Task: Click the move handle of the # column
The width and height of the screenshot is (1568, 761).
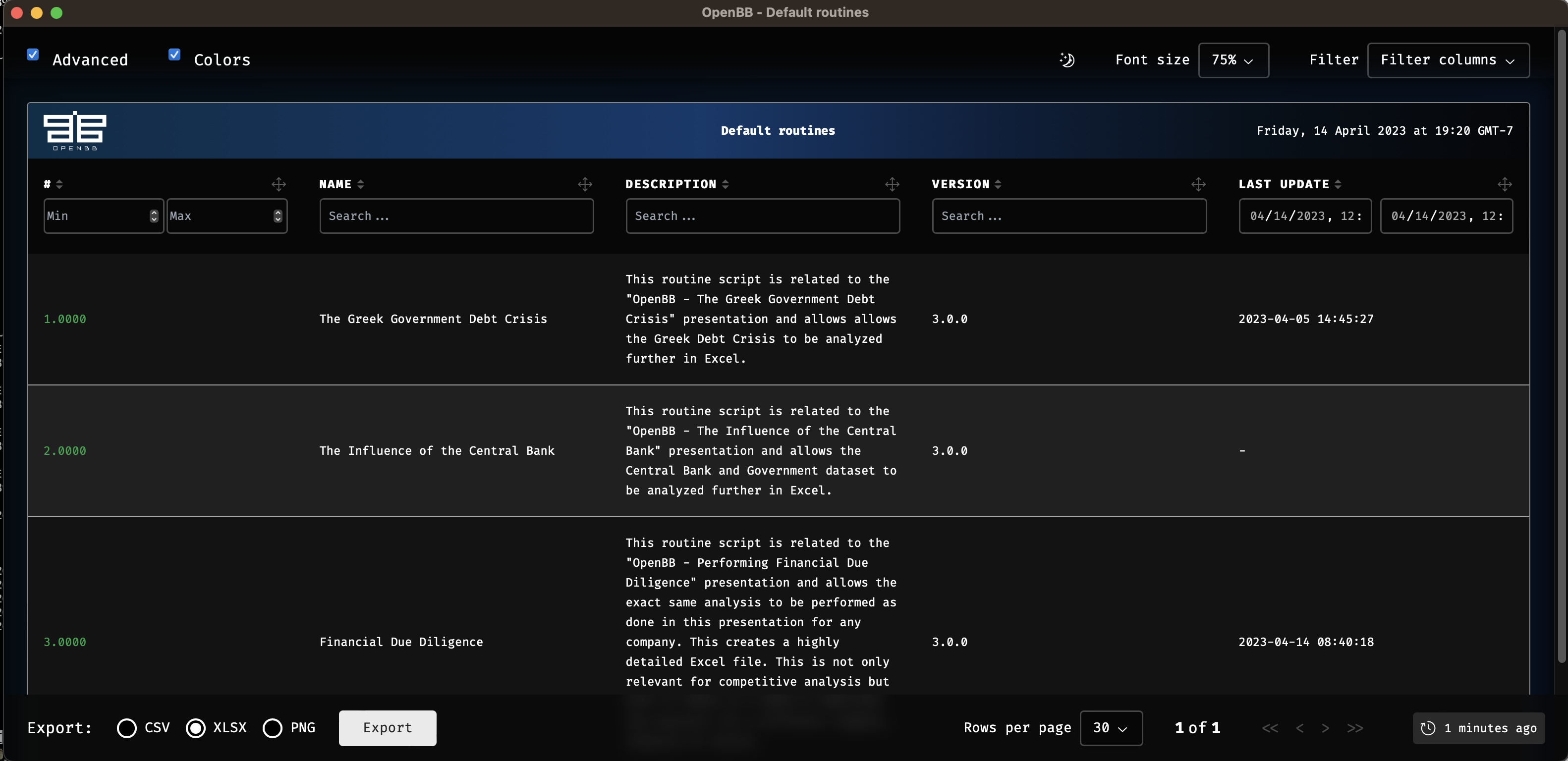Action: [279, 184]
